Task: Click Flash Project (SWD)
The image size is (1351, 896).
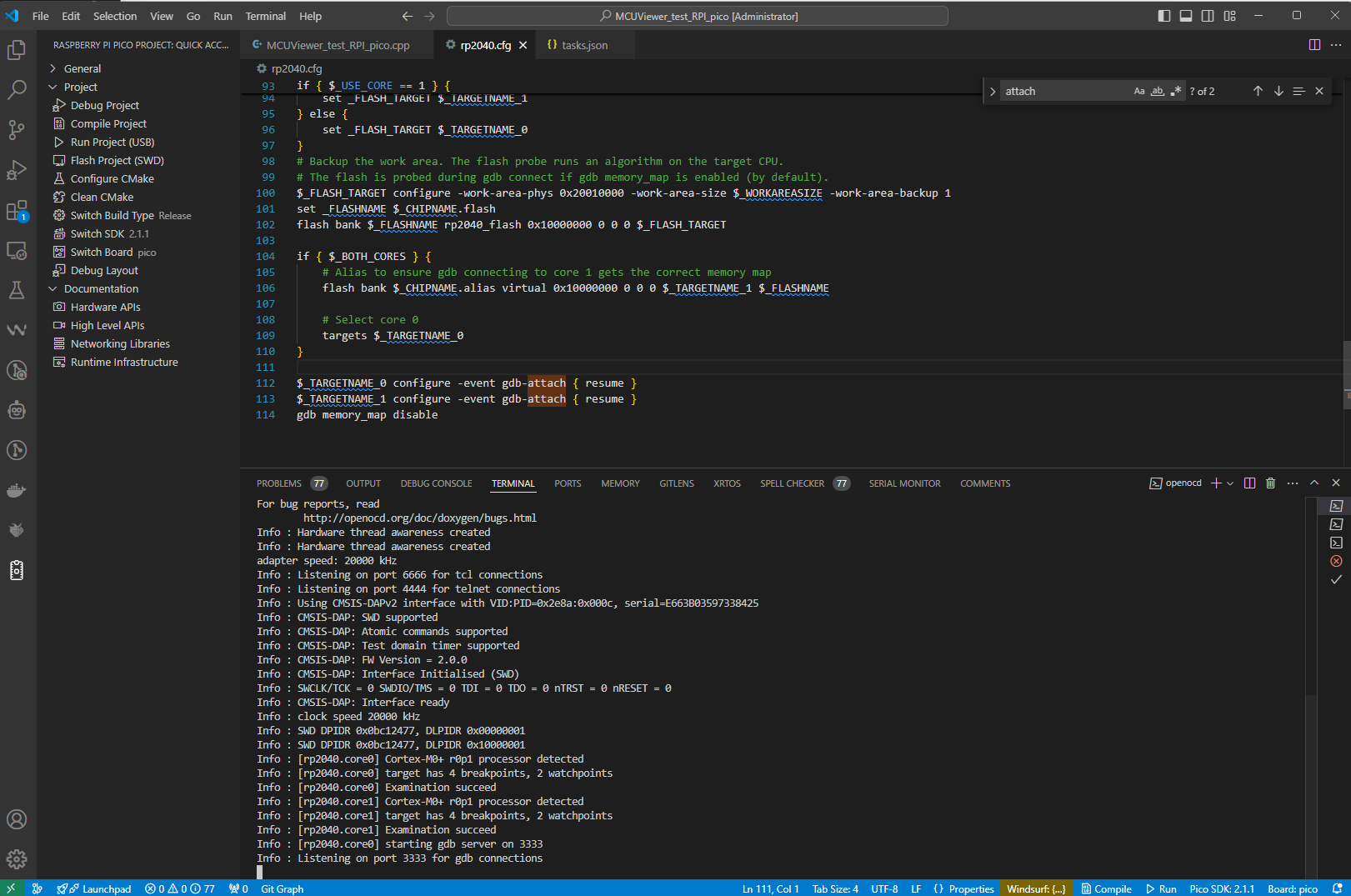Action: pos(117,160)
